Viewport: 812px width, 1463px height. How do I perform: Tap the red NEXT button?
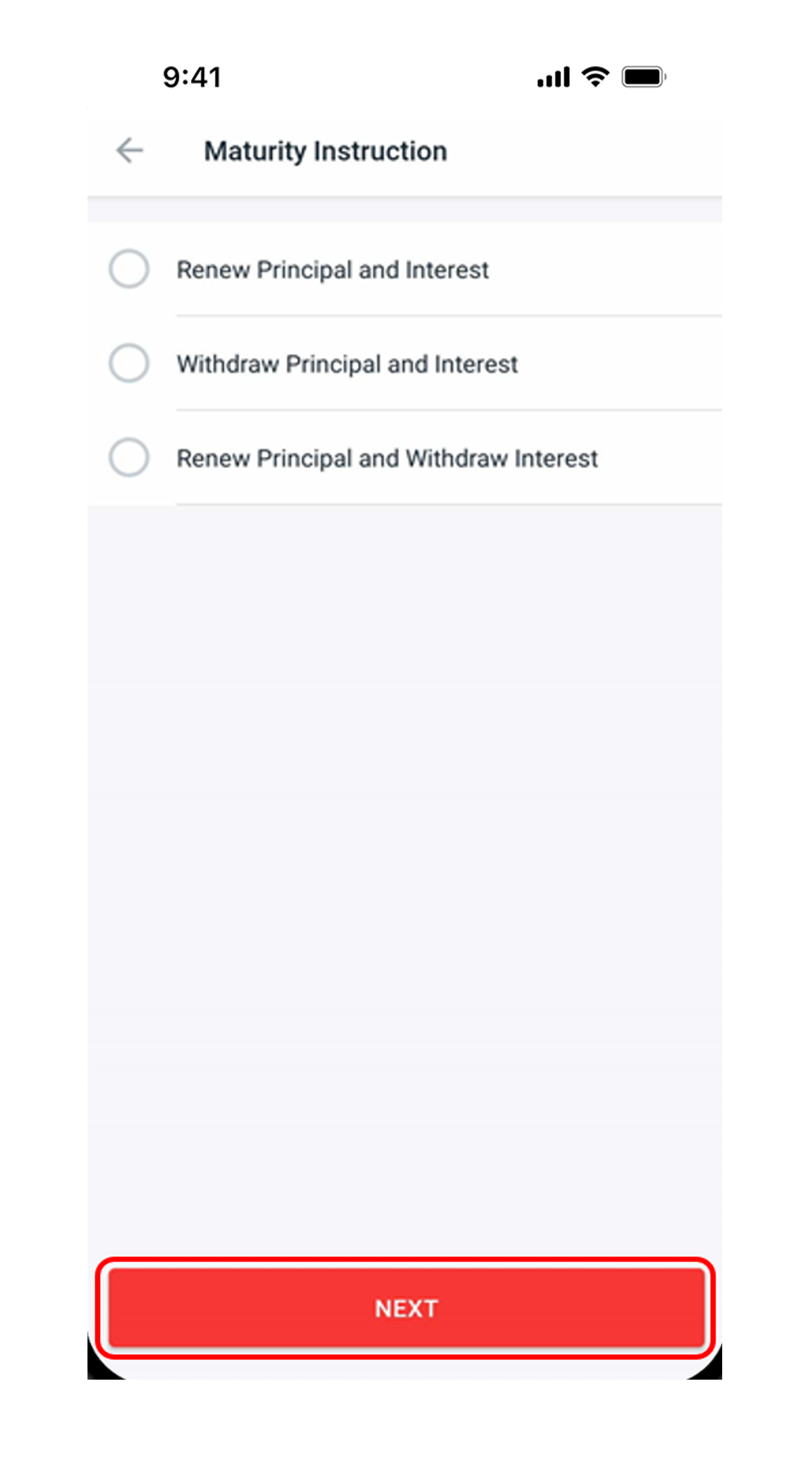[407, 1308]
